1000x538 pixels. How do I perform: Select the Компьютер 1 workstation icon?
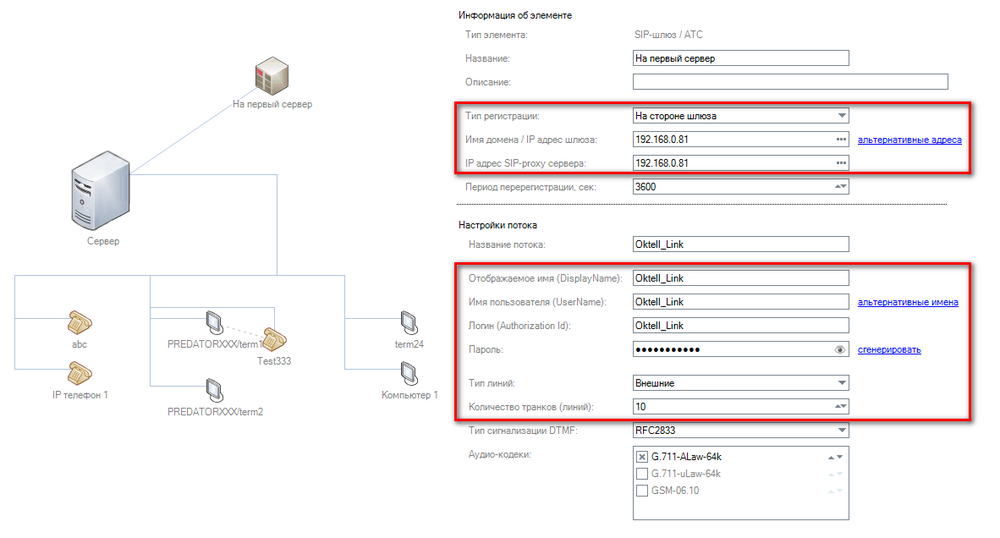[x=408, y=374]
